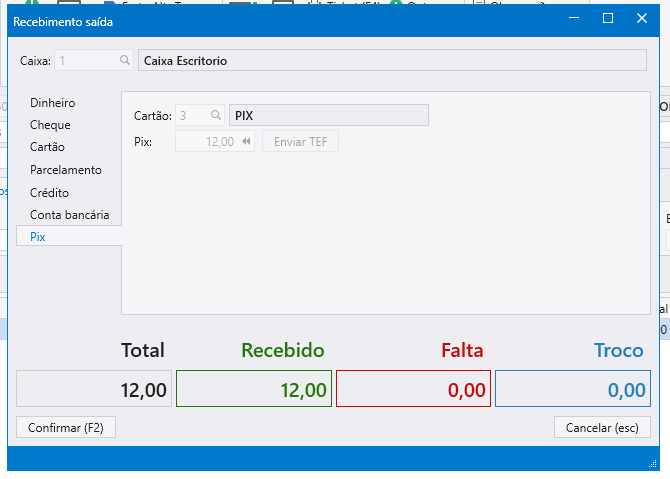Confirm the payment with Confirmar (F2)

(66, 427)
